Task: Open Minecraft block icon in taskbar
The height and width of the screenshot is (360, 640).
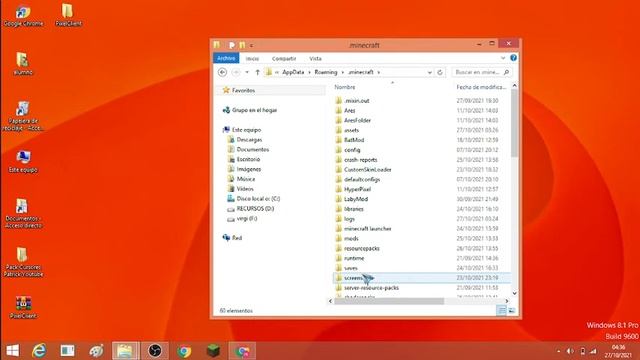Action: point(213,351)
